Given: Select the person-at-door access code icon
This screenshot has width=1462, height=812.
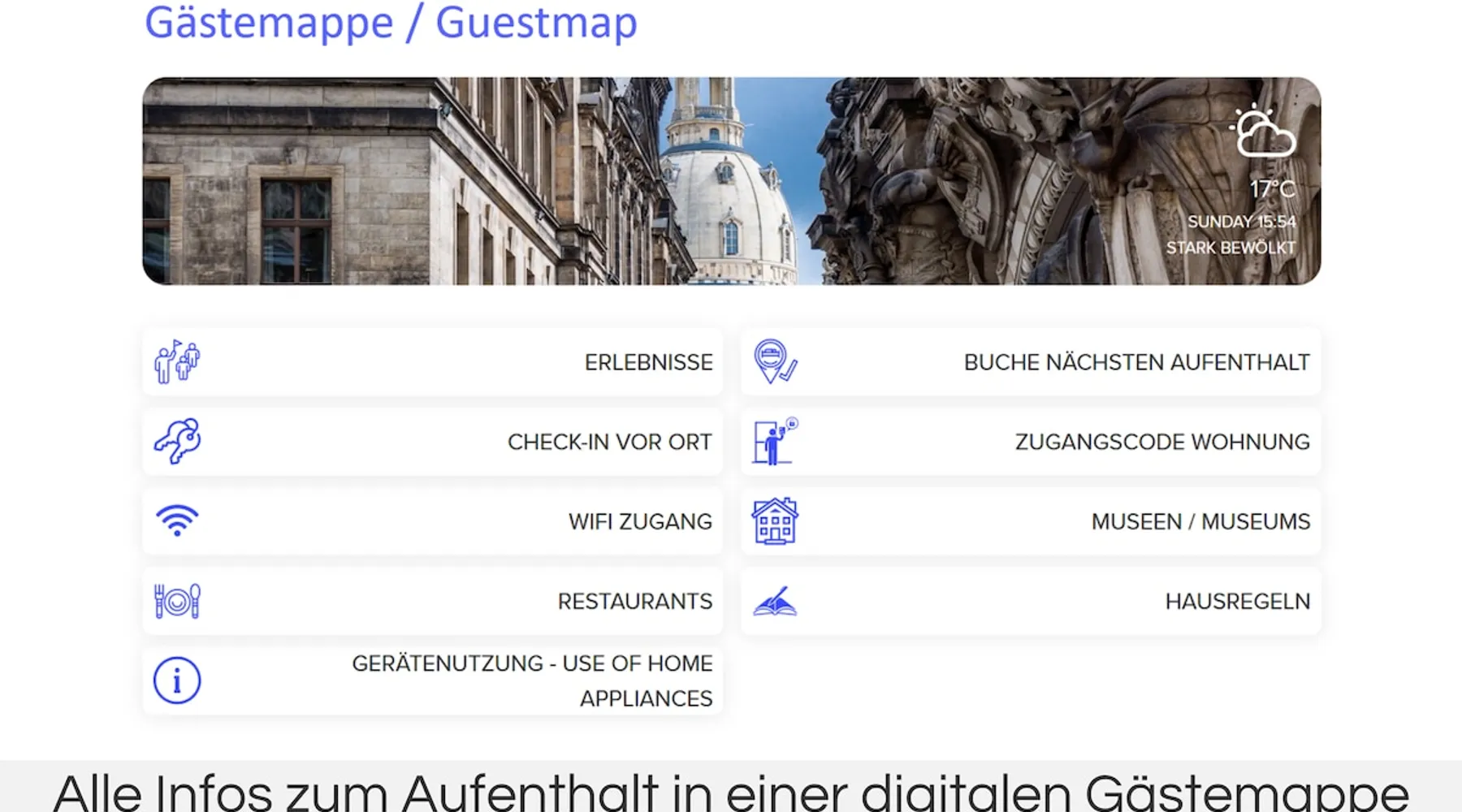Looking at the screenshot, I should click(775, 442).
